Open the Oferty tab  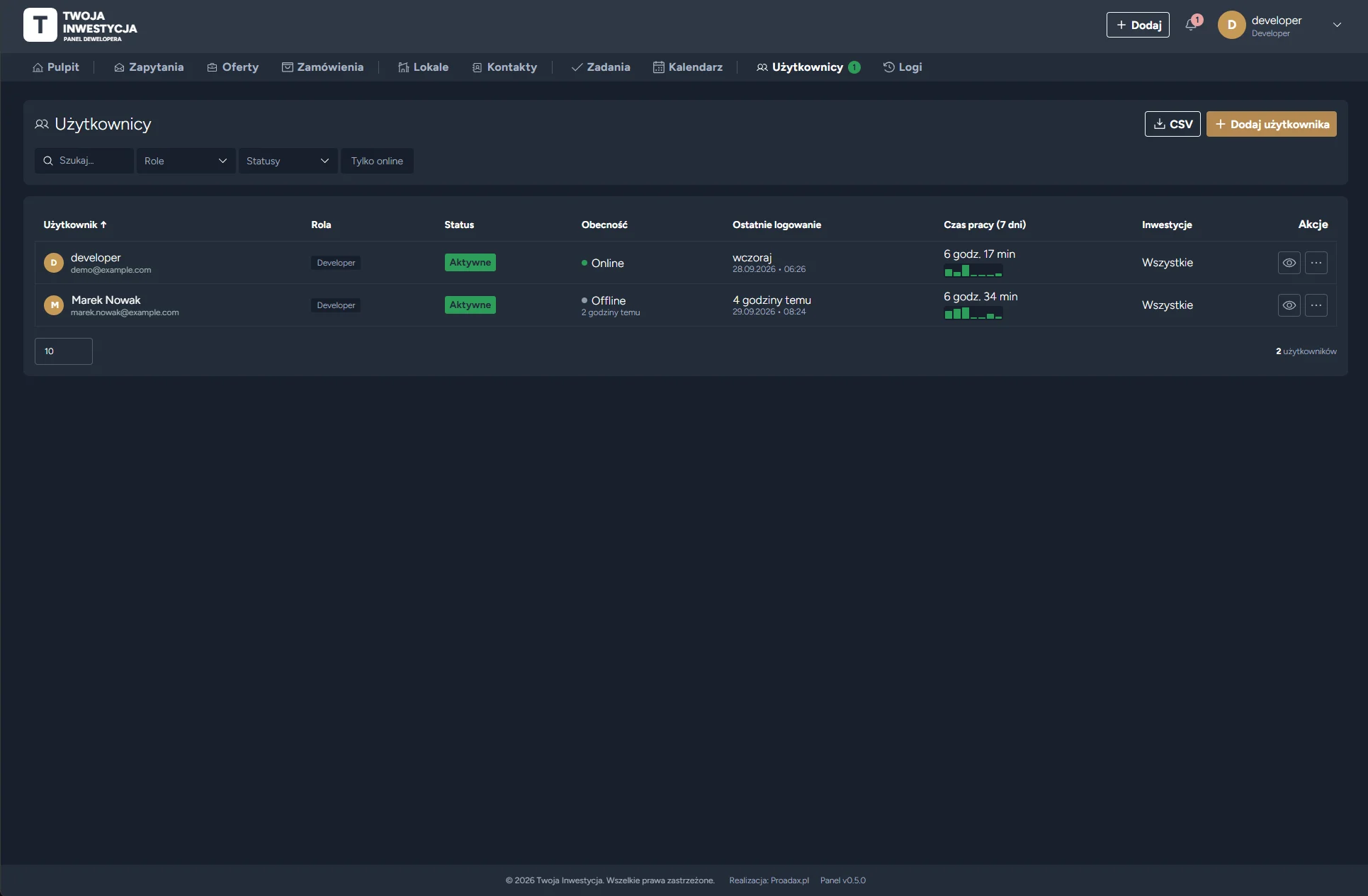pyautogui.click(x=233, y=67)
